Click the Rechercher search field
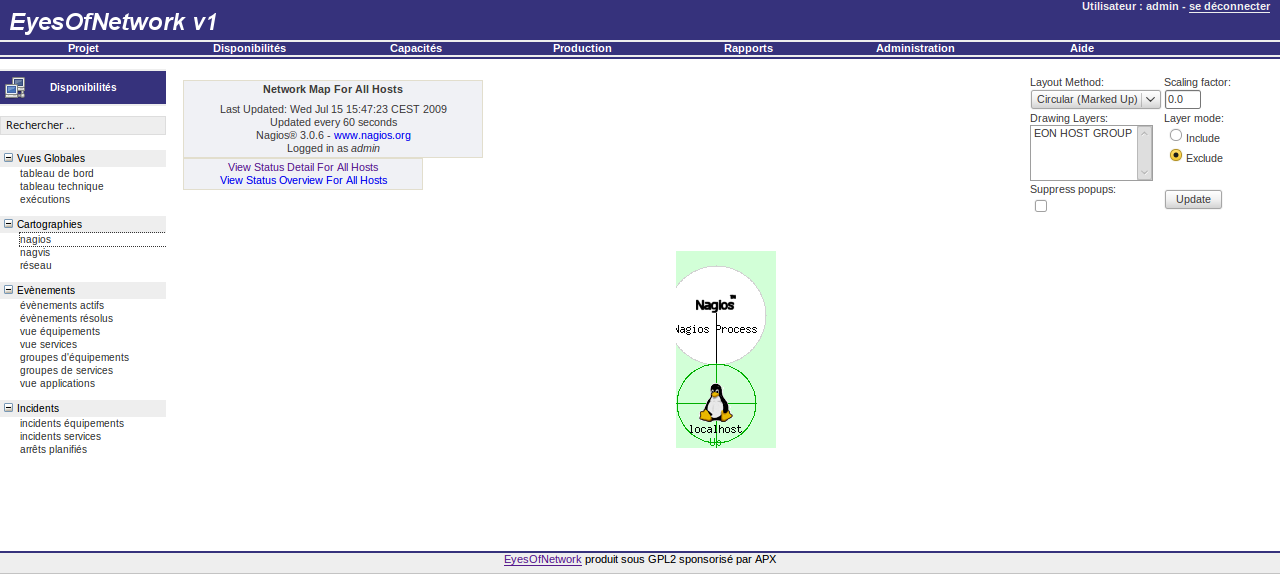The height and width of the screenshot is (574, 1280). [x=83, y=125]
